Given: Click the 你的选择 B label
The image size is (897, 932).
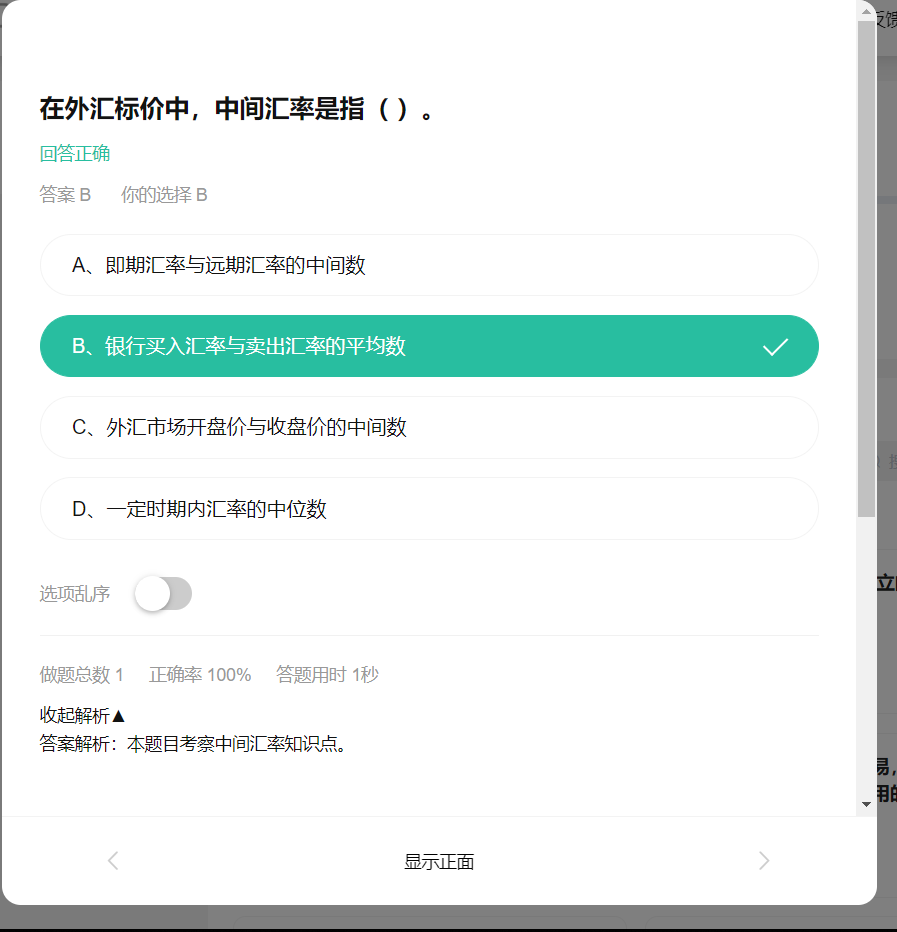Looking at the screenshot, I should tap(164, 194).
